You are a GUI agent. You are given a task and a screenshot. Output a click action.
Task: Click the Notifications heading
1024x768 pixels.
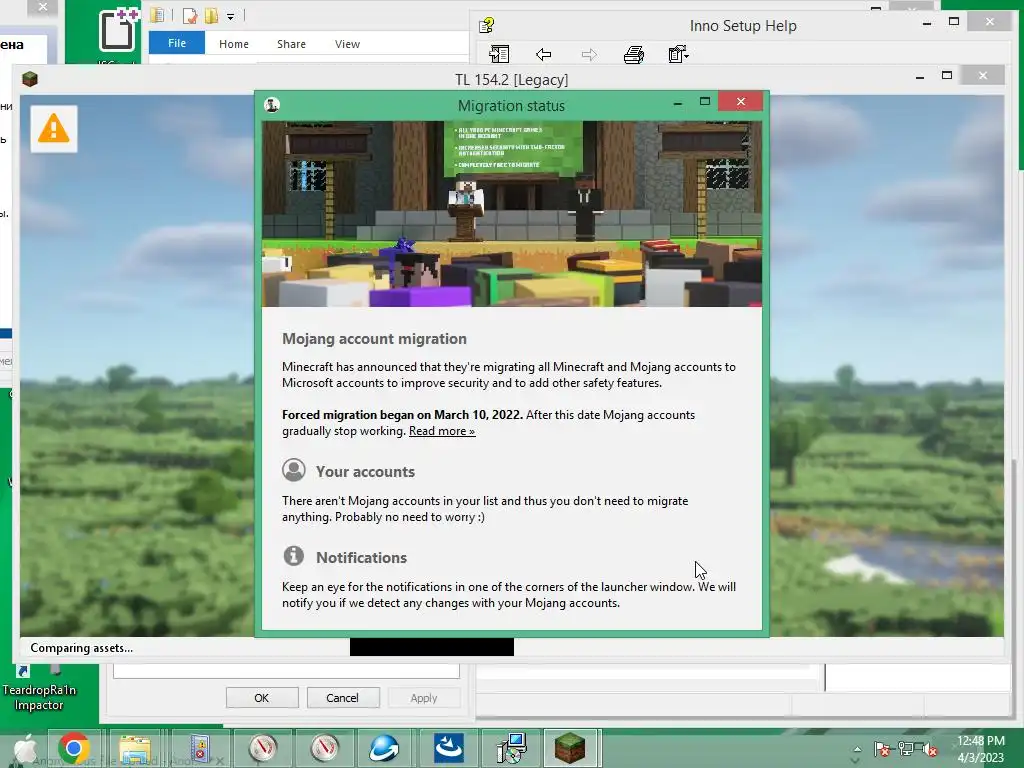point(361,558)
